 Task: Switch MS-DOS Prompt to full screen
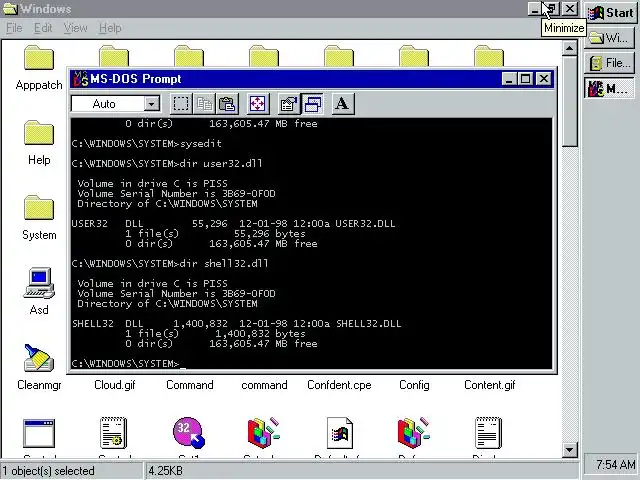pyautogui.click(x=258, y=104)
